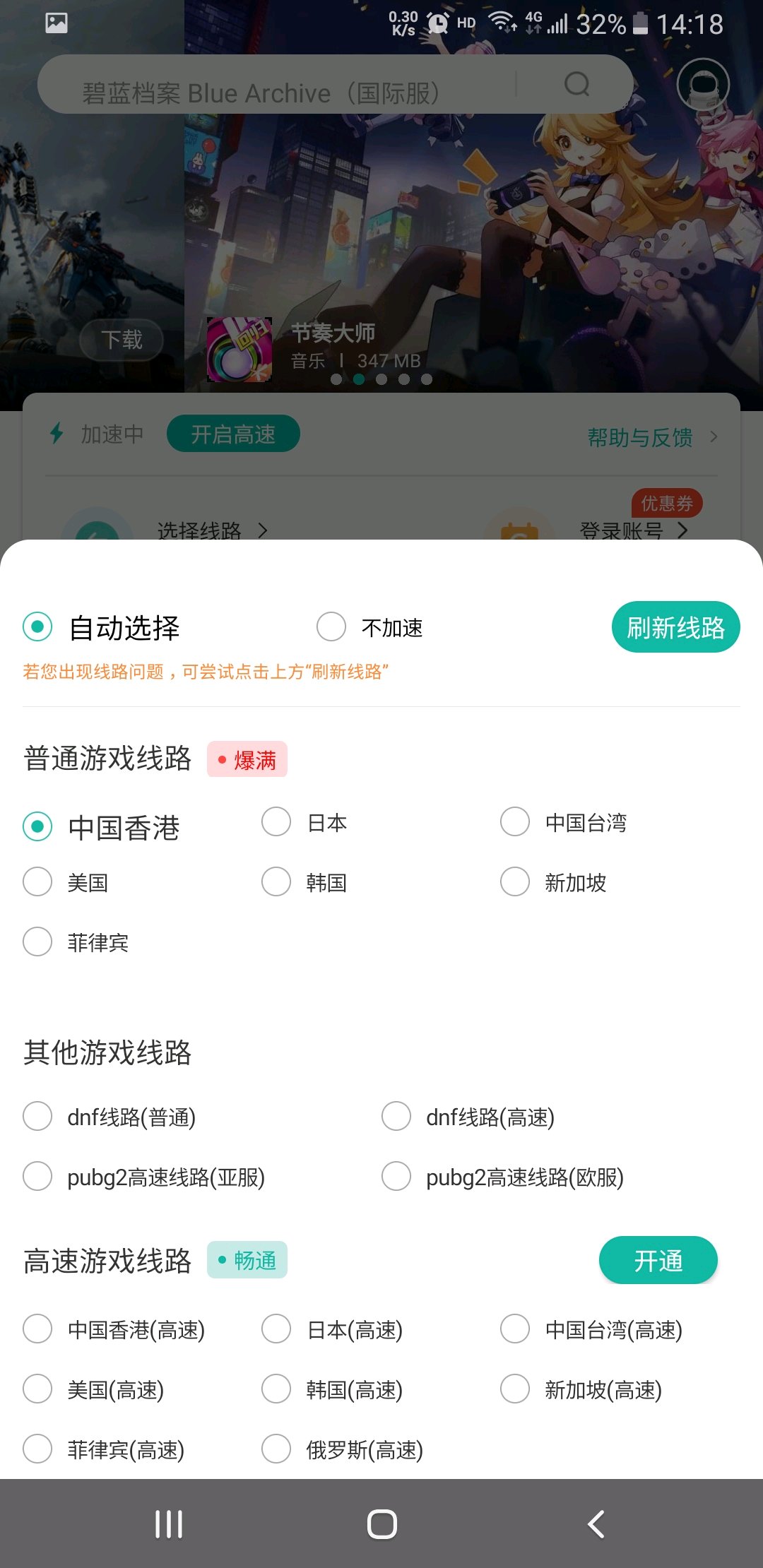Expand 登录账号 chevron

coord(682,530)
